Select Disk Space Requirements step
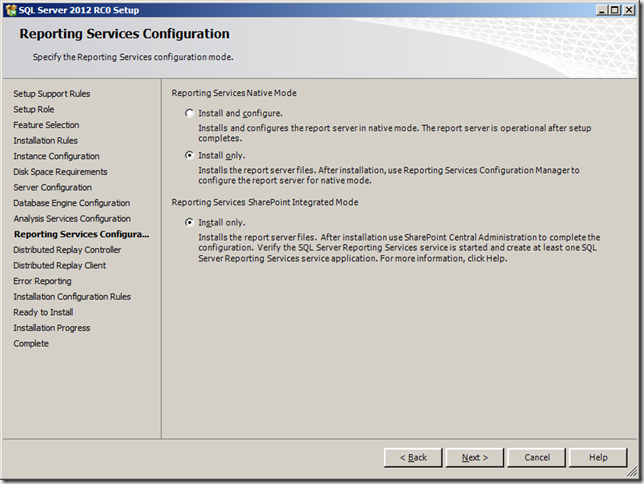Viewport: 644px width, 484px height. click(x=60, y=172)
